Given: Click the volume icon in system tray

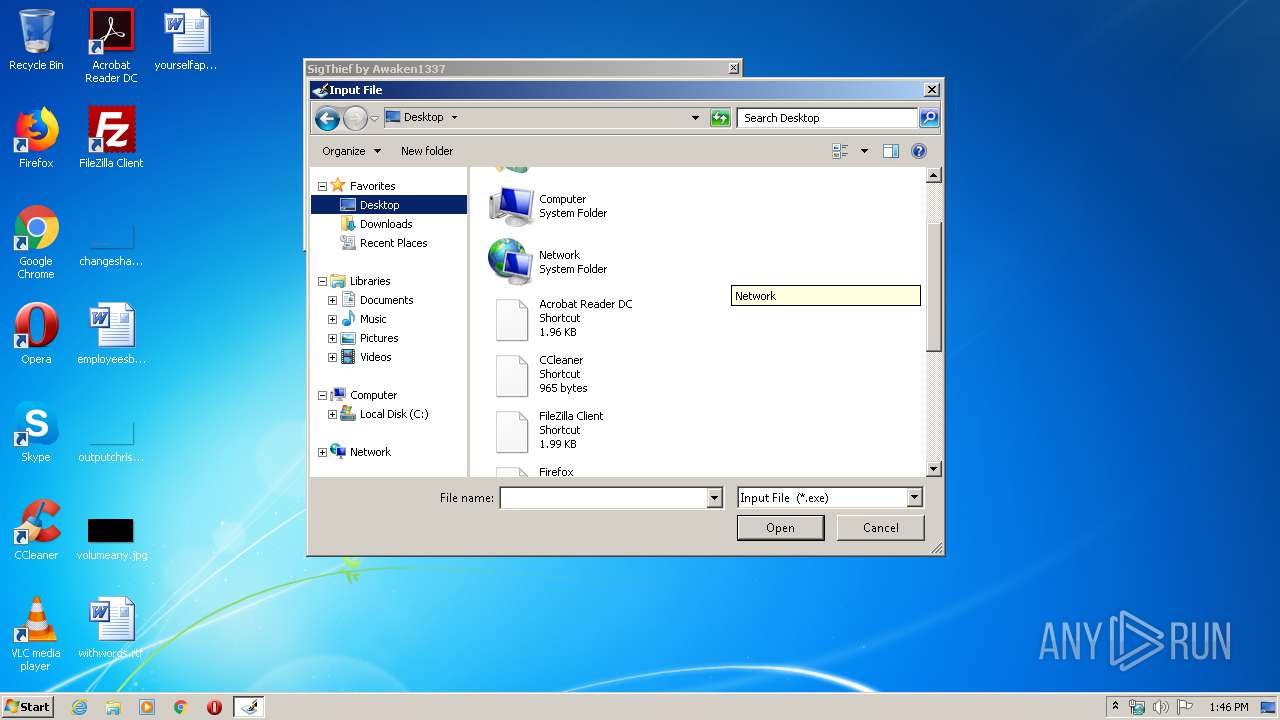Looking at the screenshot, I should (1161, 707).
